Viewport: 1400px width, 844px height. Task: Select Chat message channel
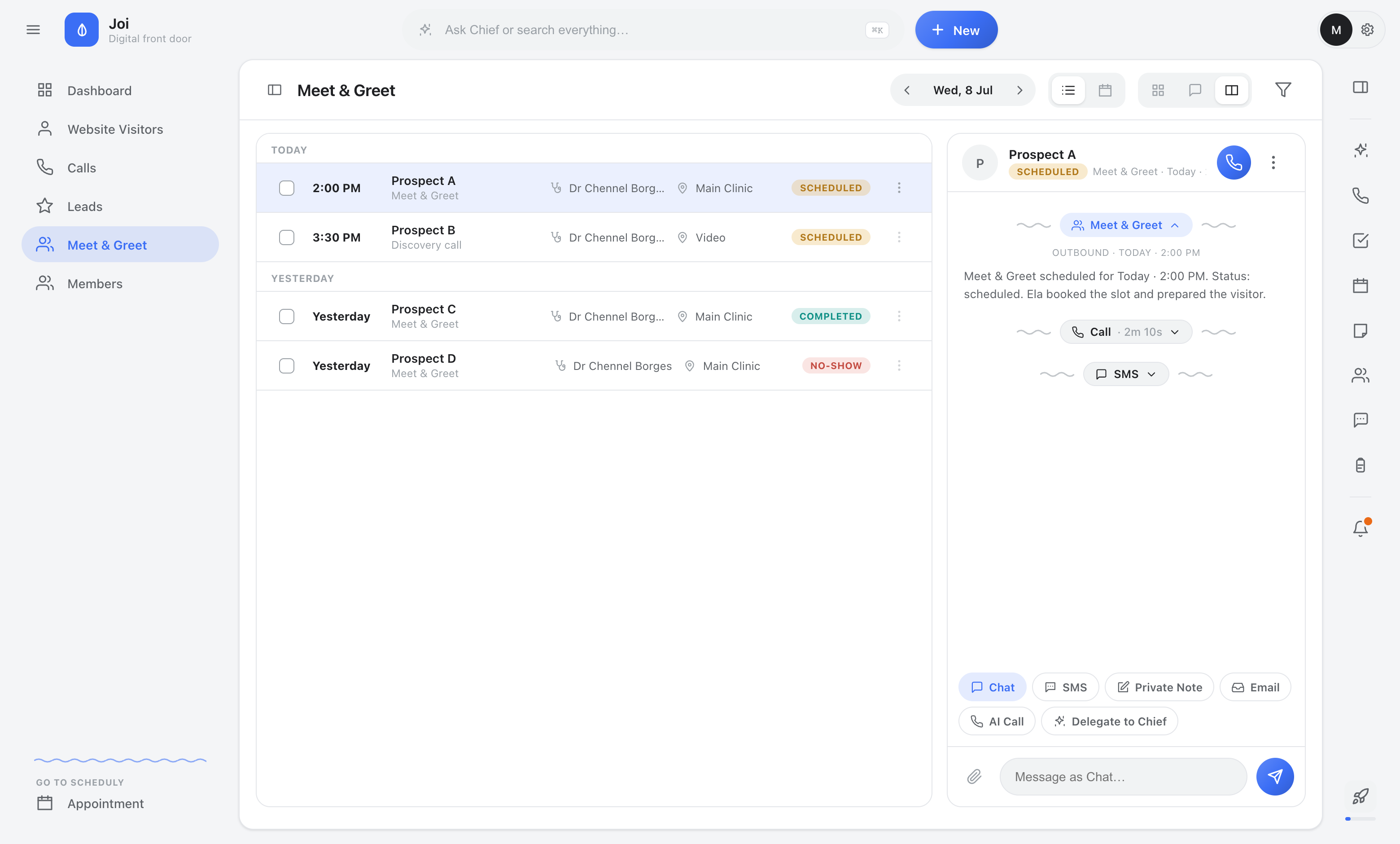pyautogui.click(x=992, y=687)
